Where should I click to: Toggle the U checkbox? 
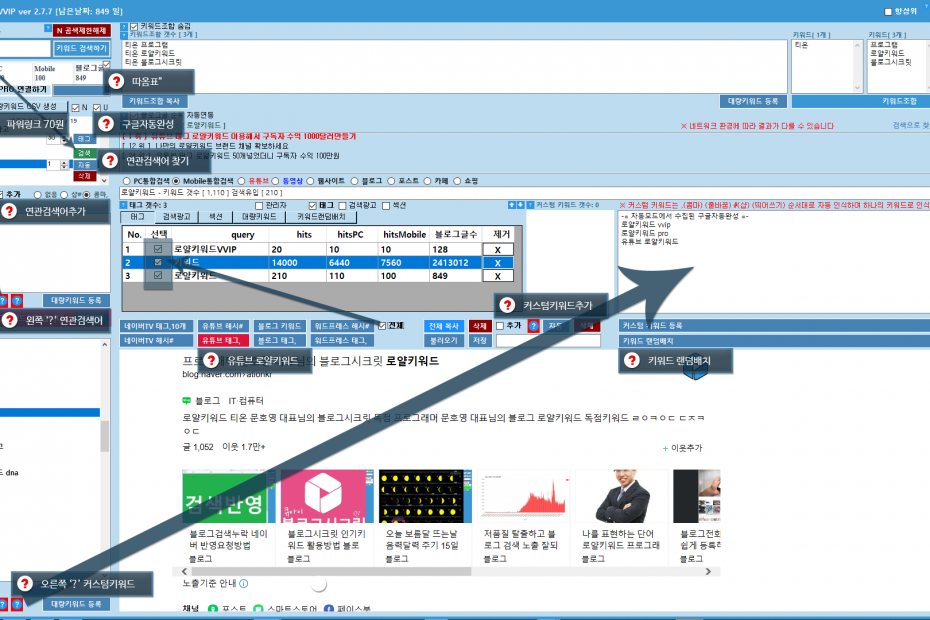[x=97, y=108]
